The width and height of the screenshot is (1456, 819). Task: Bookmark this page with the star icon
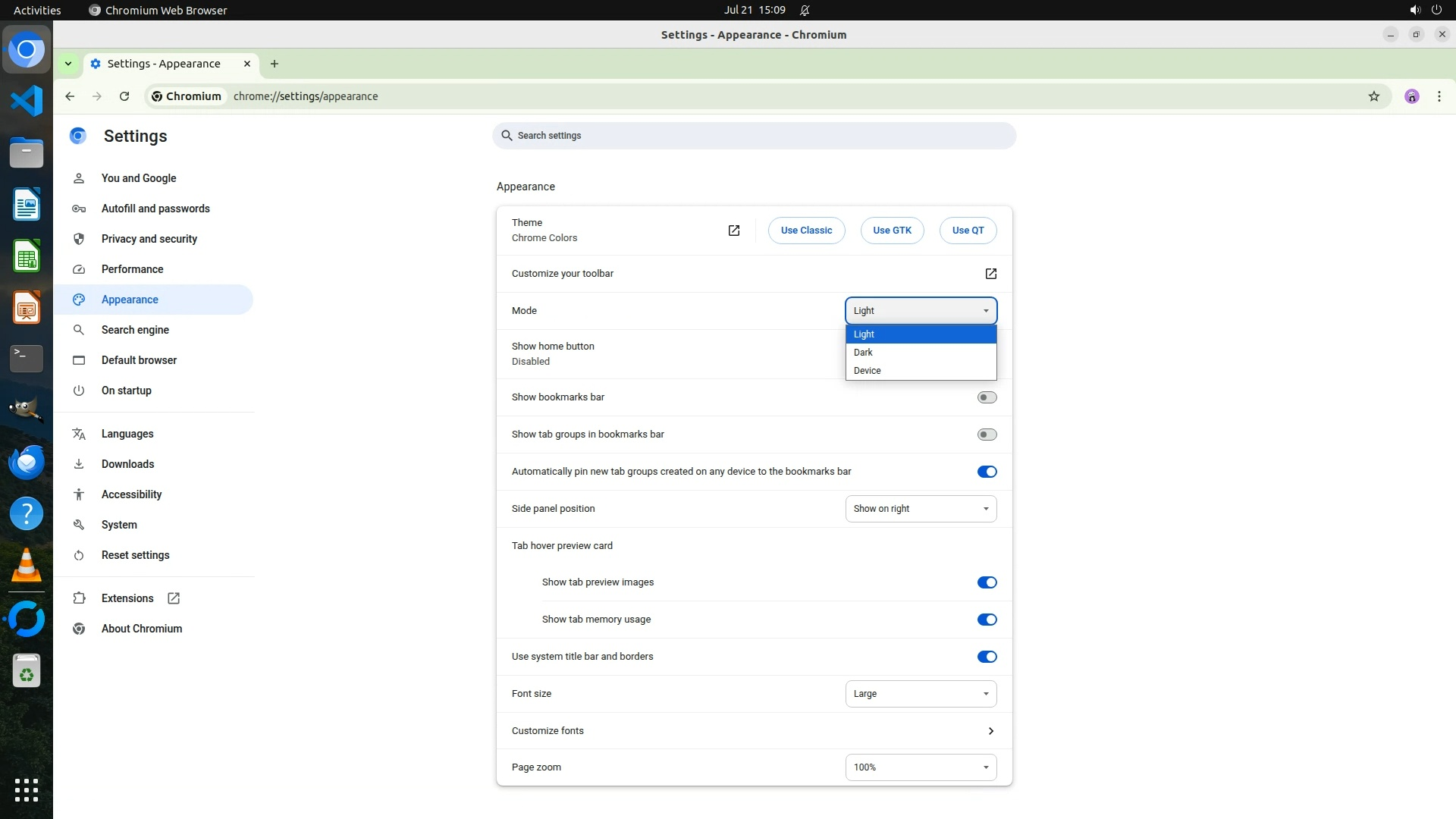tap(1373, 96)
